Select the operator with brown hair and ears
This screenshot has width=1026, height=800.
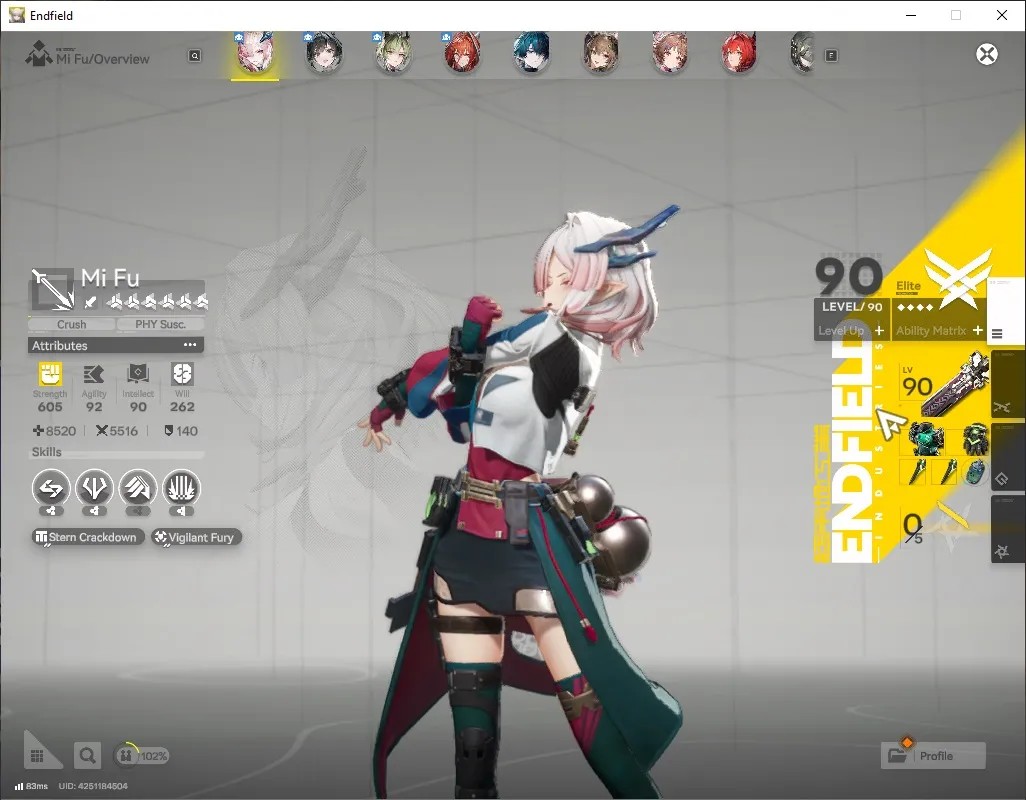600,53
